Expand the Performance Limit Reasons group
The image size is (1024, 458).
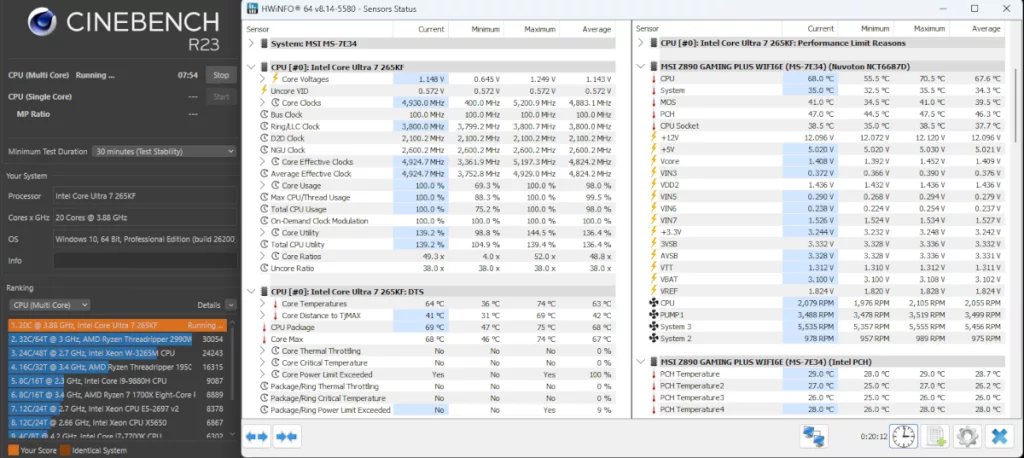(x=641, y=43)
